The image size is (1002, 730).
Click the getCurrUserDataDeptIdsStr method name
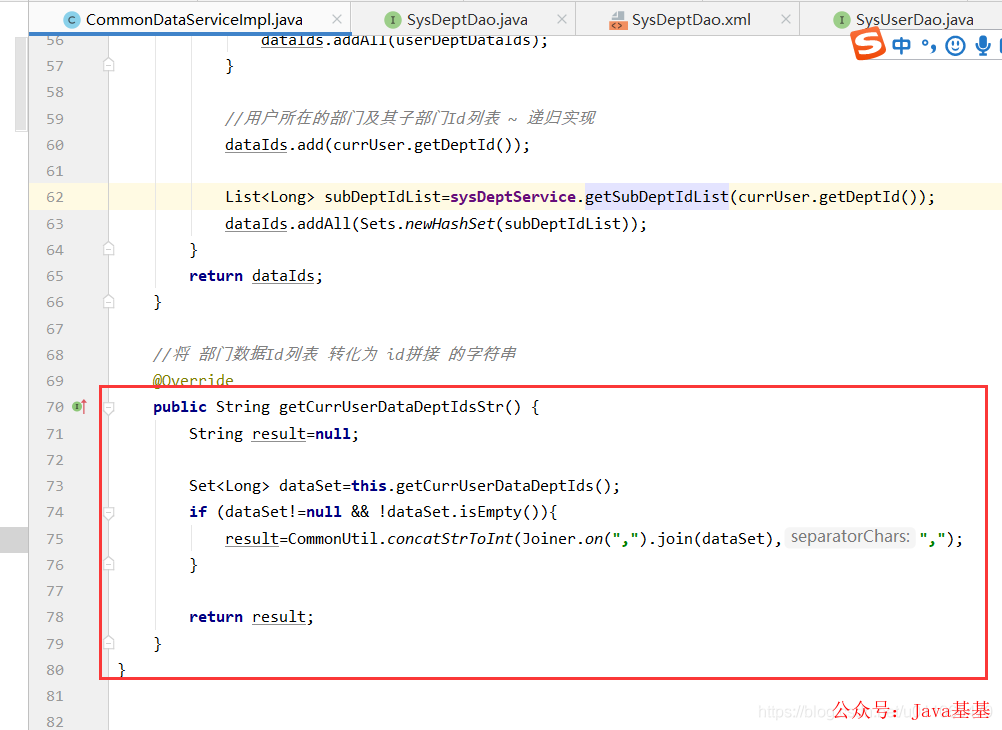click(x=392, y=407)
